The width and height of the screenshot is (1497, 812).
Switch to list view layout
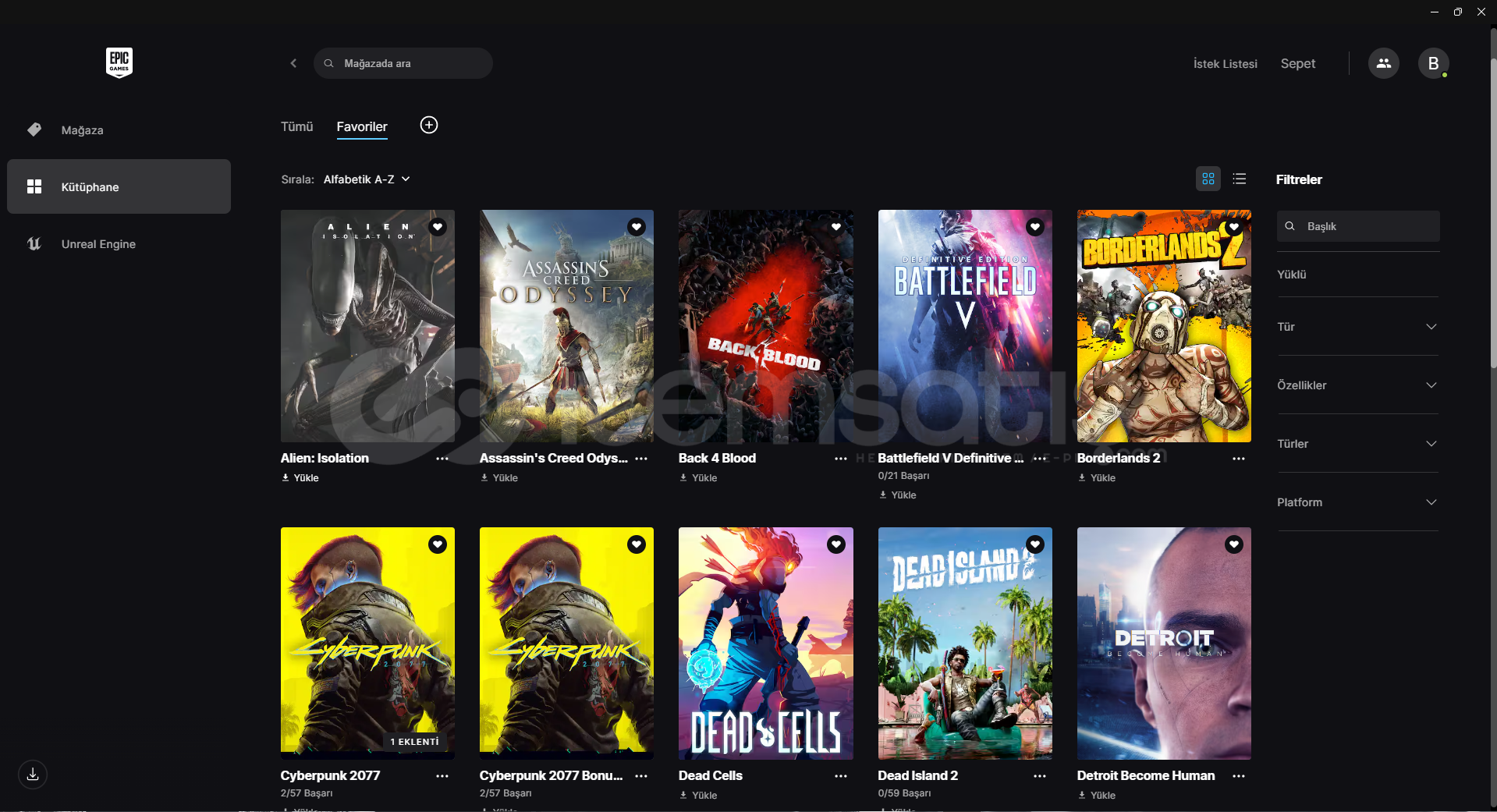click(x=1240, y=179)
